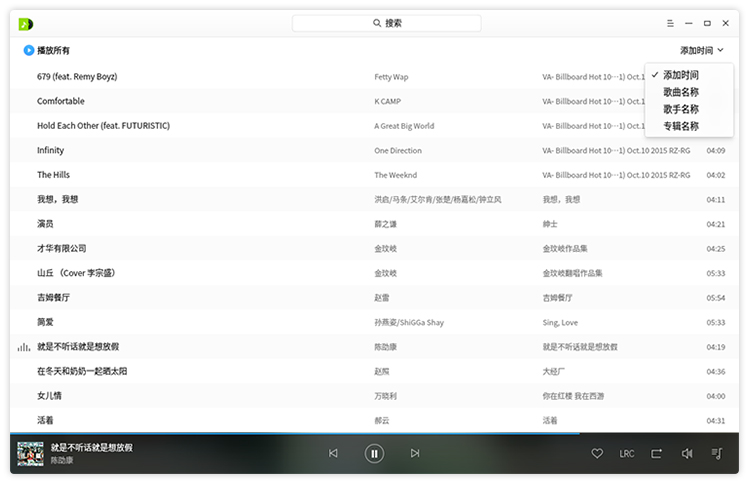Click the playing equalizer bars indicator
749x484 pixels.
[24, 347]
